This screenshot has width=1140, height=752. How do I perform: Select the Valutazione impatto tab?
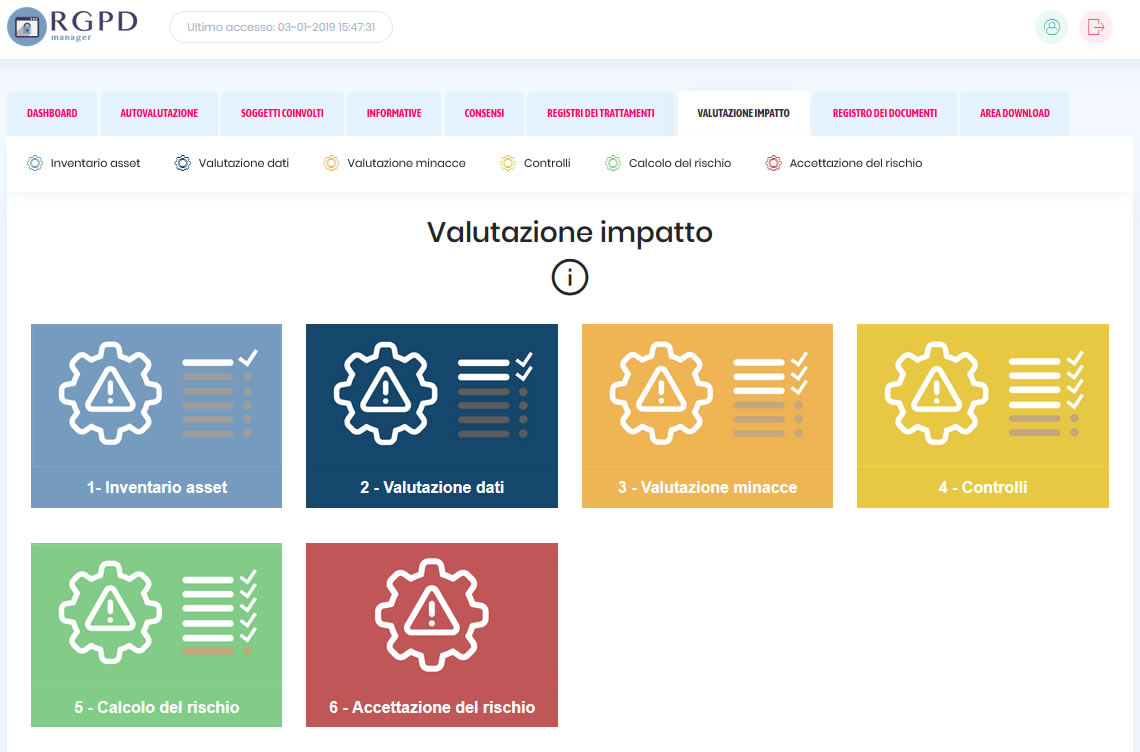pyautogui.click(x=743, y=113)
